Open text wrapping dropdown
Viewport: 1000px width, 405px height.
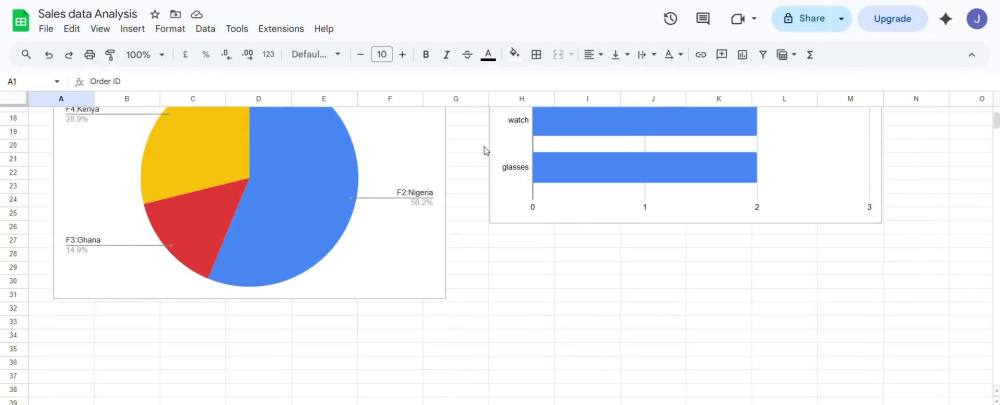647,55
